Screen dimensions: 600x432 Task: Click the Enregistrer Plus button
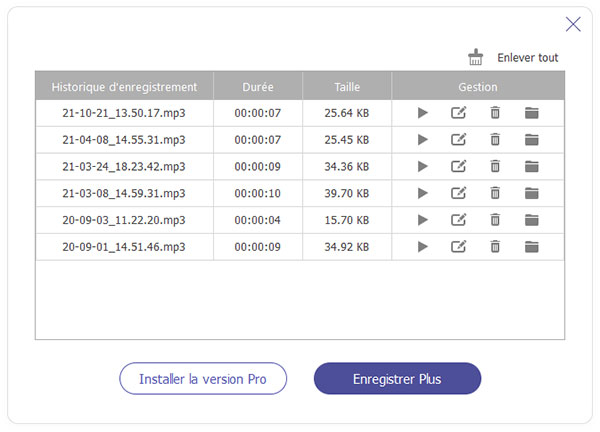point(397,379)
